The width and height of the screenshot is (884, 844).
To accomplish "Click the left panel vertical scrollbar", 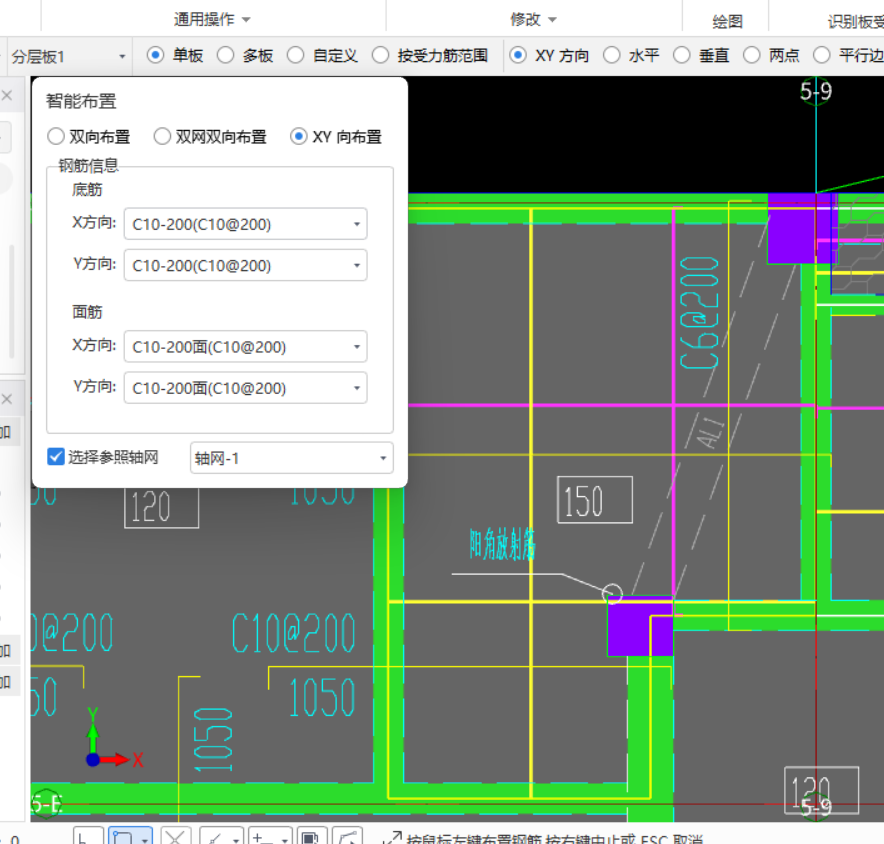I will (x=11, y=301).
